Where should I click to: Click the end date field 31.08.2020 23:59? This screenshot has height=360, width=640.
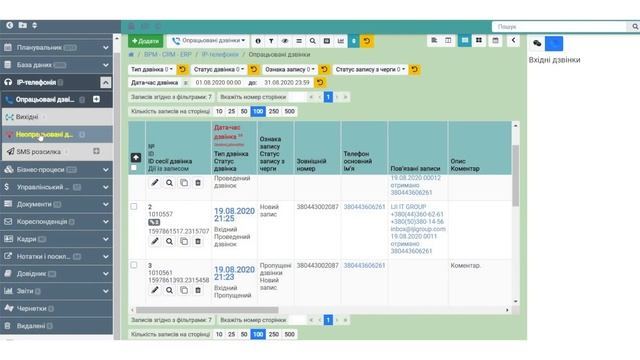[x=287, y=82]
